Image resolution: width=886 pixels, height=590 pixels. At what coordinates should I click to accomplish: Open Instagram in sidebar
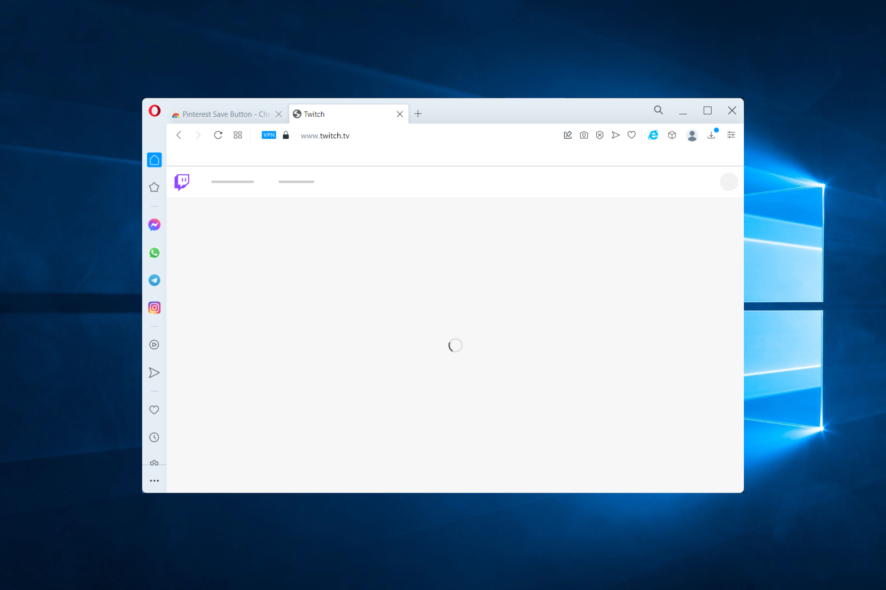point(154,307)
